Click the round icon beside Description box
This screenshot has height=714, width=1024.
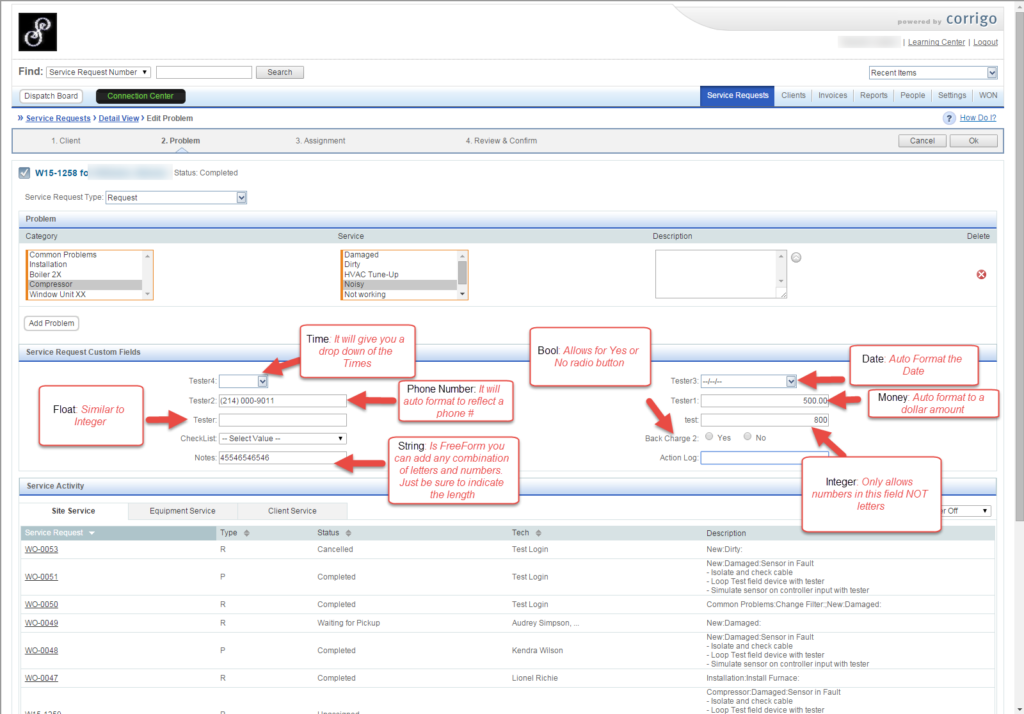tap(796, 257)
